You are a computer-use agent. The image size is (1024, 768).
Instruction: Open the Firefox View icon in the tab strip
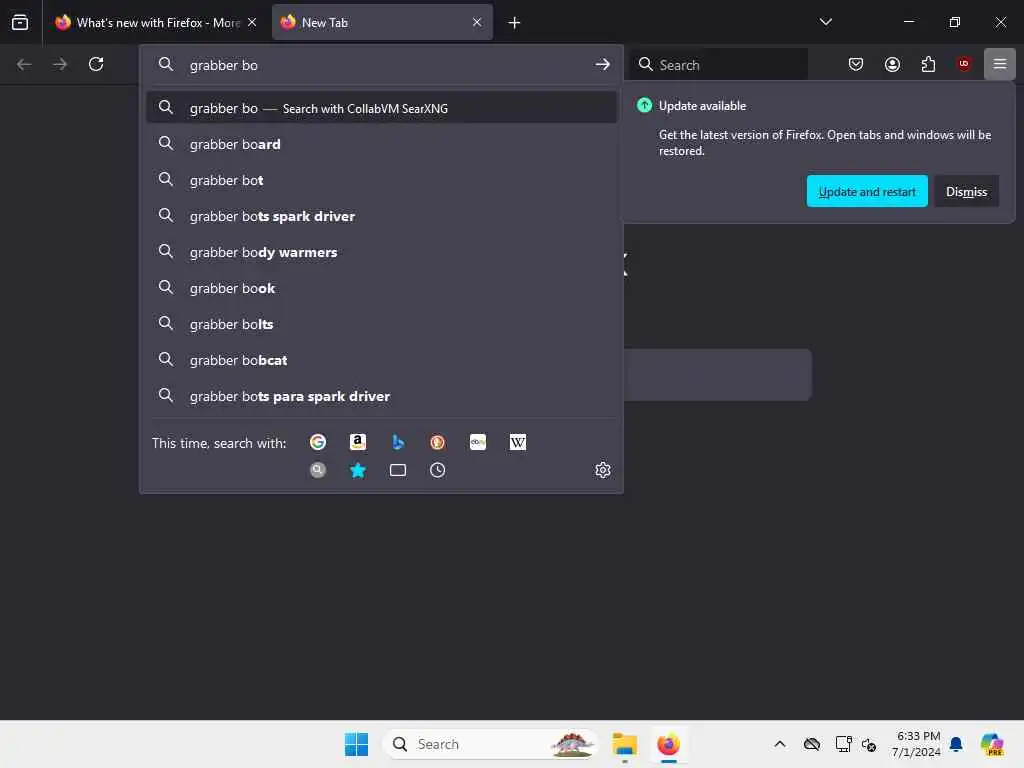coord(20,22)
